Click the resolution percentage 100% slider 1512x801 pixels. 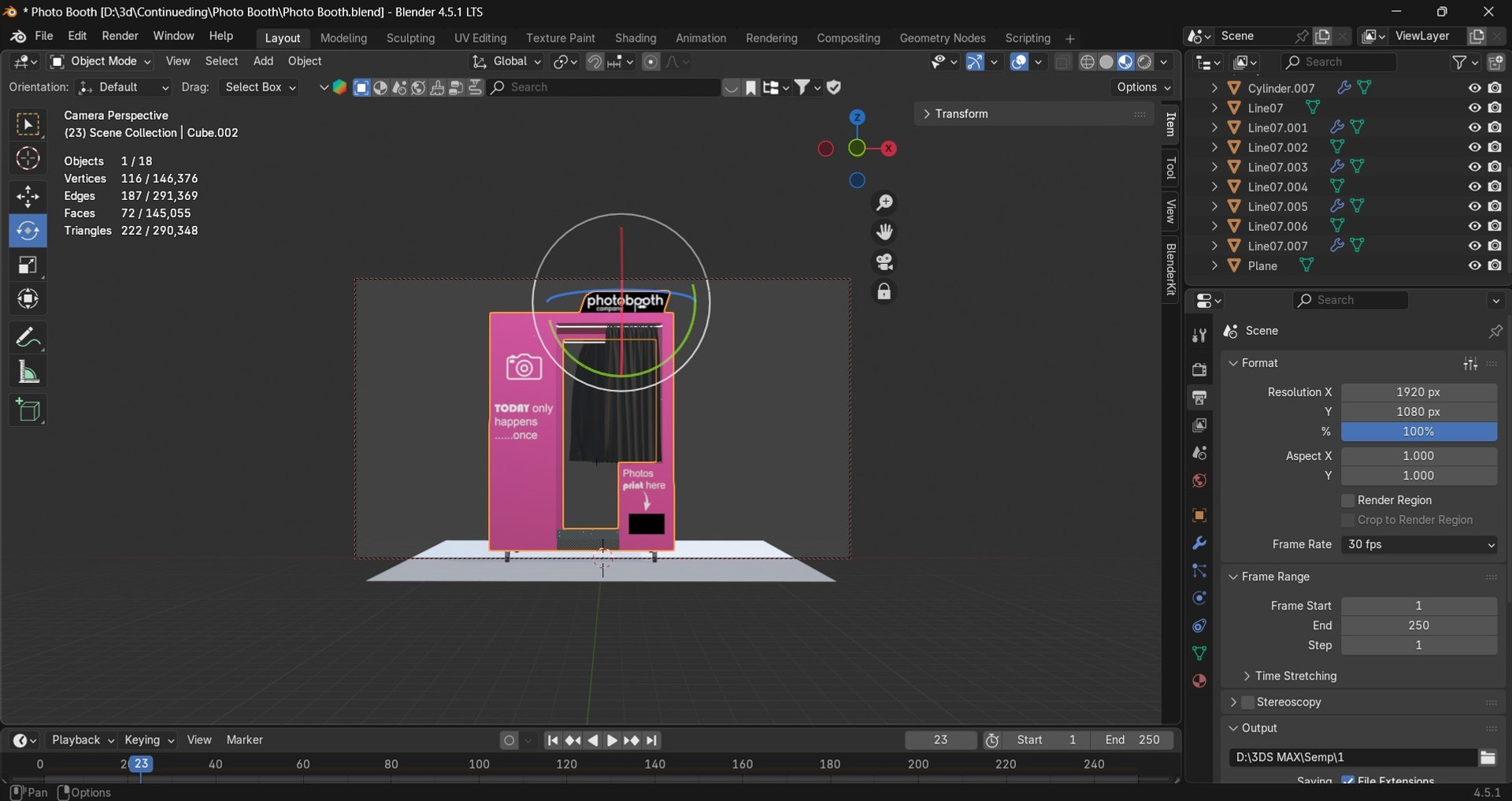click(1419, 432)
